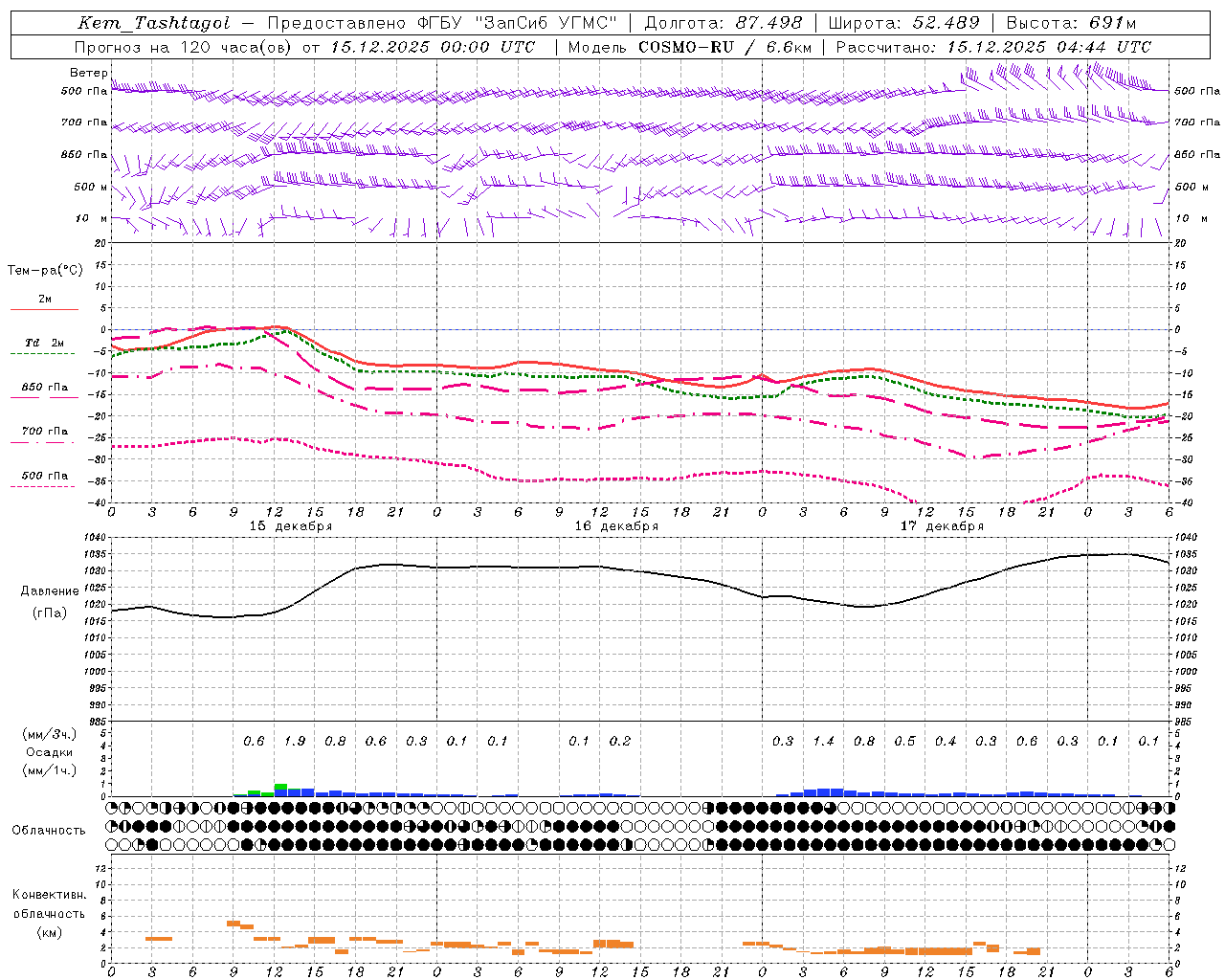The width and height of the screenshot is (1225, 980).
Task: Click the 0.2 precipitation amount value
Action: 620,741
